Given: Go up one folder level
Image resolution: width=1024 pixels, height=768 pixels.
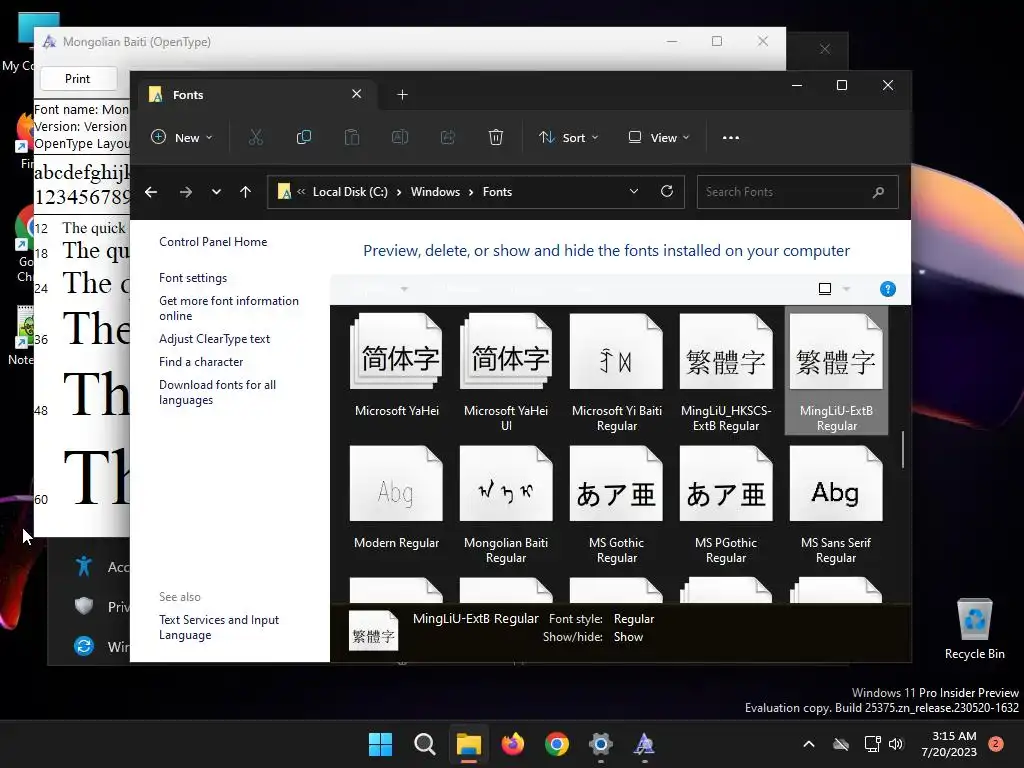Looking at the screenshot, I should pos(246,192).
